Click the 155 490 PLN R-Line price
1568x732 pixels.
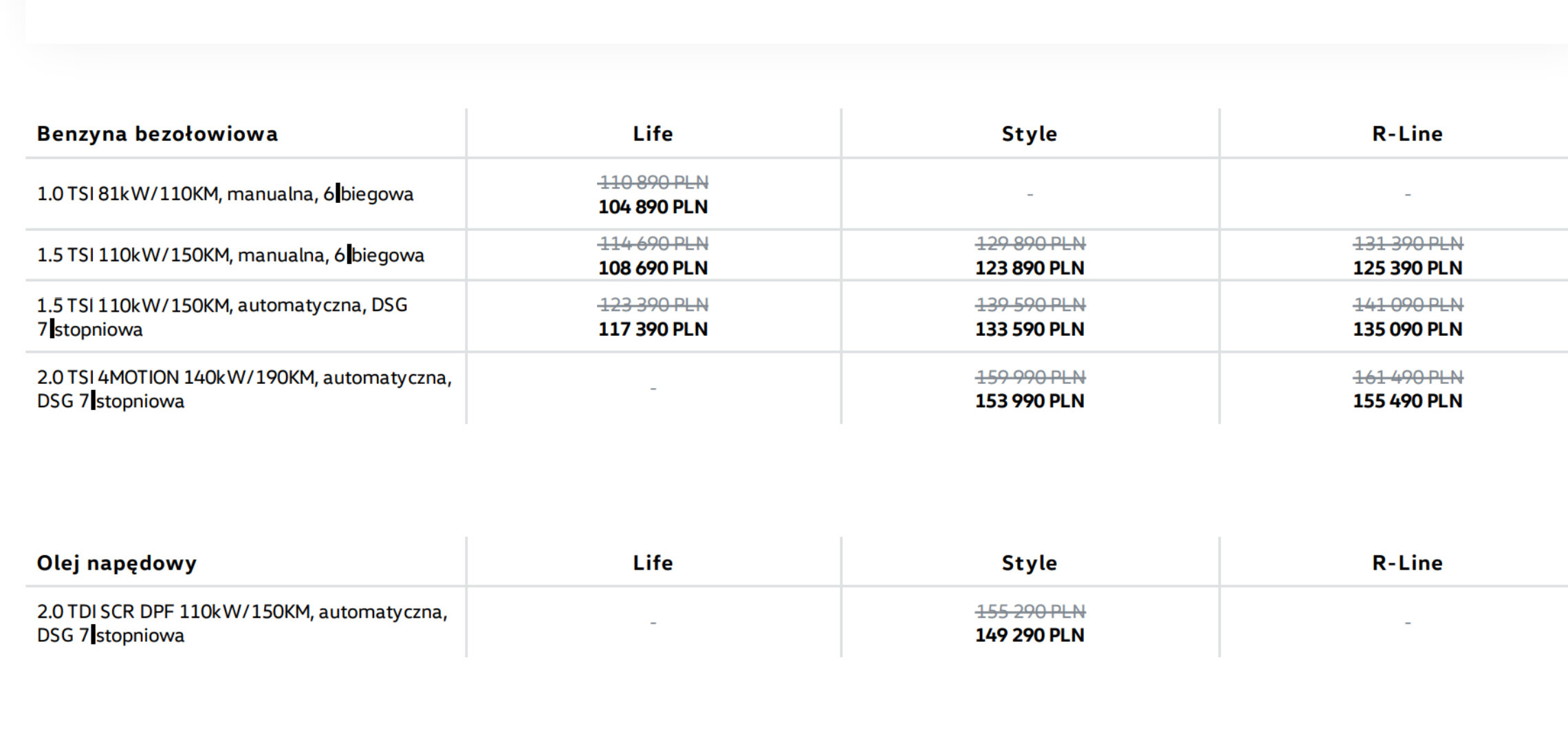(1407, 400)
